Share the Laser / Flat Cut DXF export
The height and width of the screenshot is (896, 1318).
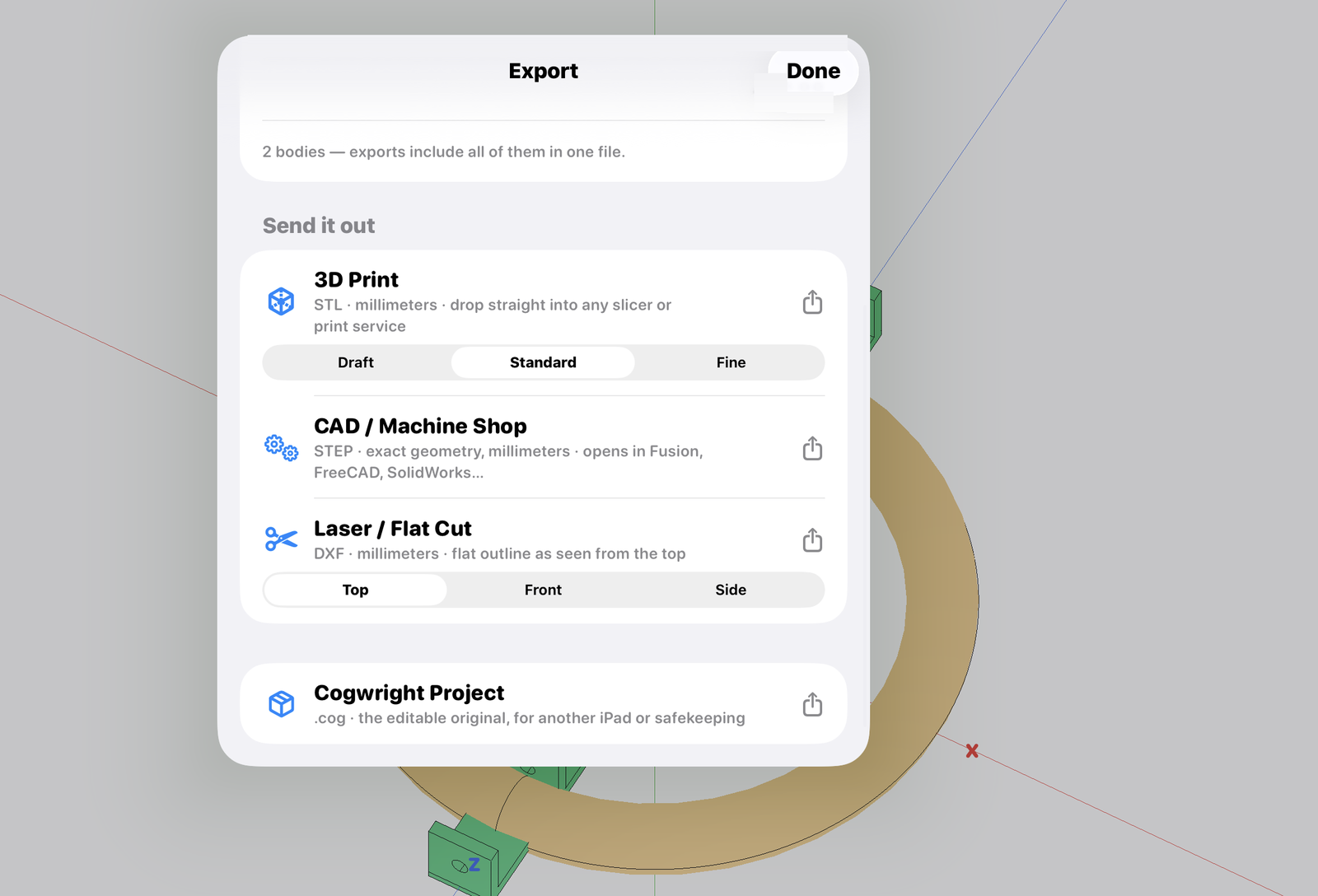coord(812,540)
